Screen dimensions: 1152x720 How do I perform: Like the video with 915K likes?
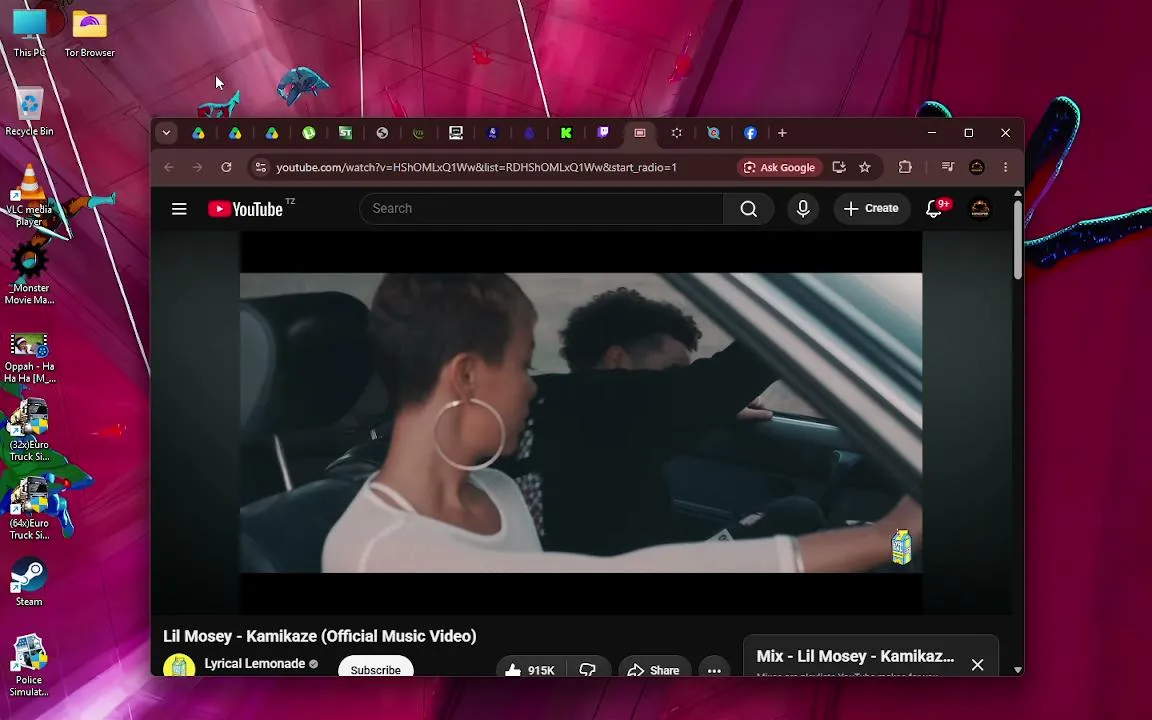[x=530, y=667]
